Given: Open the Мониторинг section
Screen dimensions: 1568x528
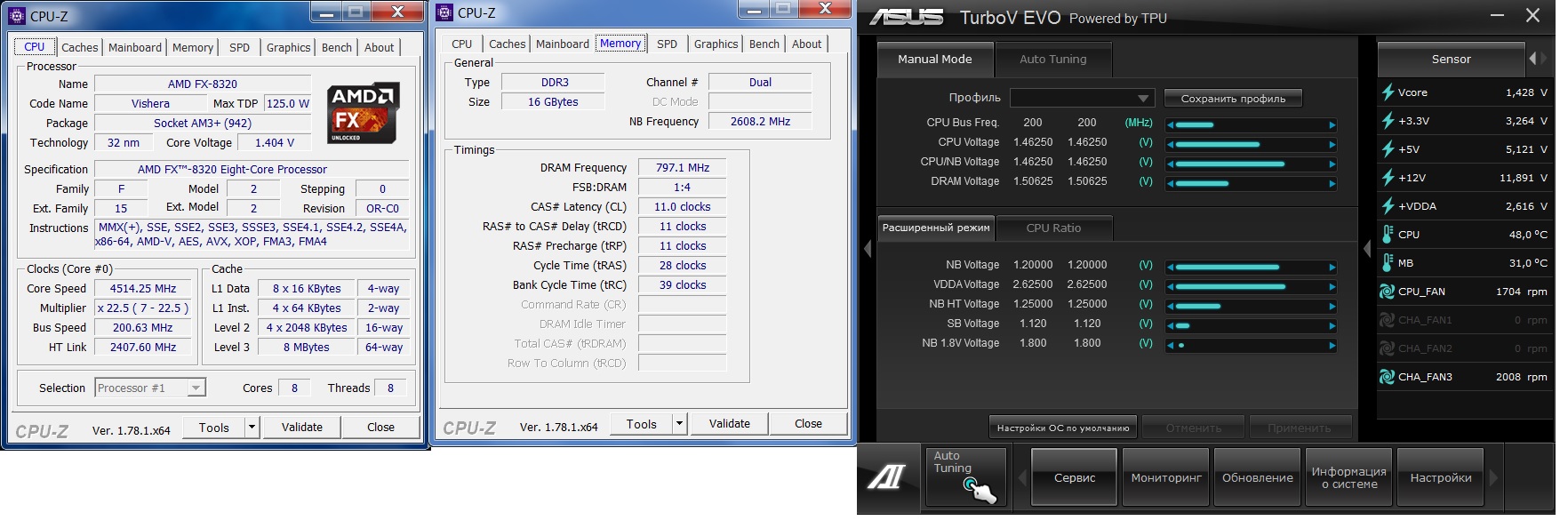Looking at the screenshot, I should (1166, 477).
